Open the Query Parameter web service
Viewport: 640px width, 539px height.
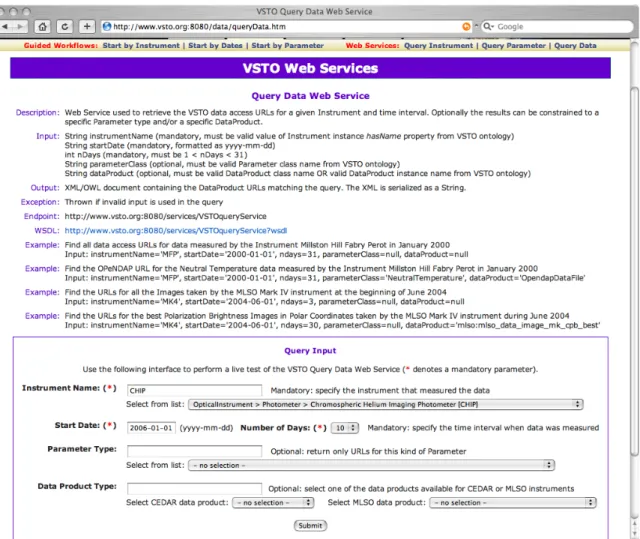[513, 46]
